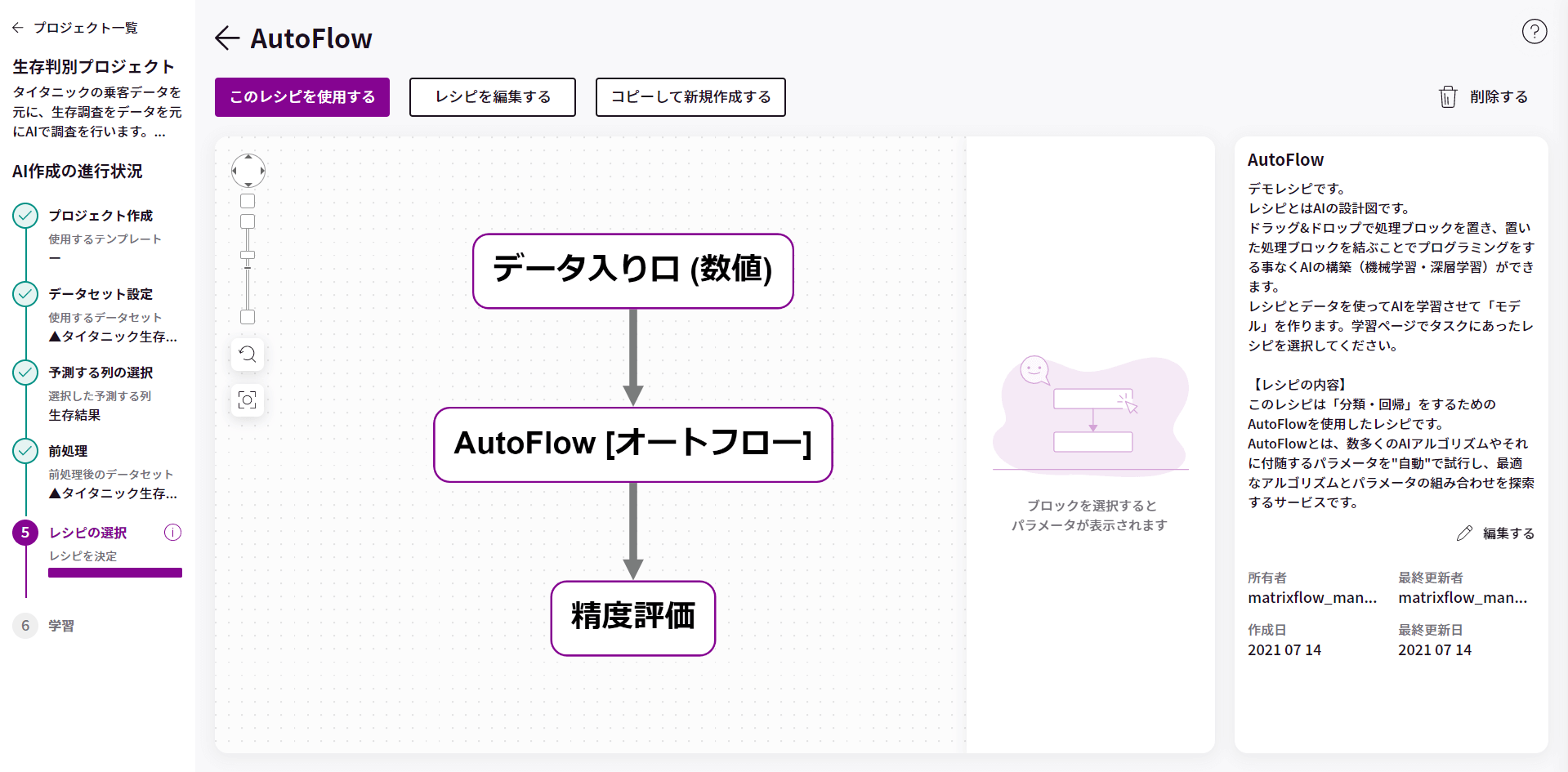Click このレシピを使用する button
Viewport: 1568px width, 772px height.
click(302, 97)
